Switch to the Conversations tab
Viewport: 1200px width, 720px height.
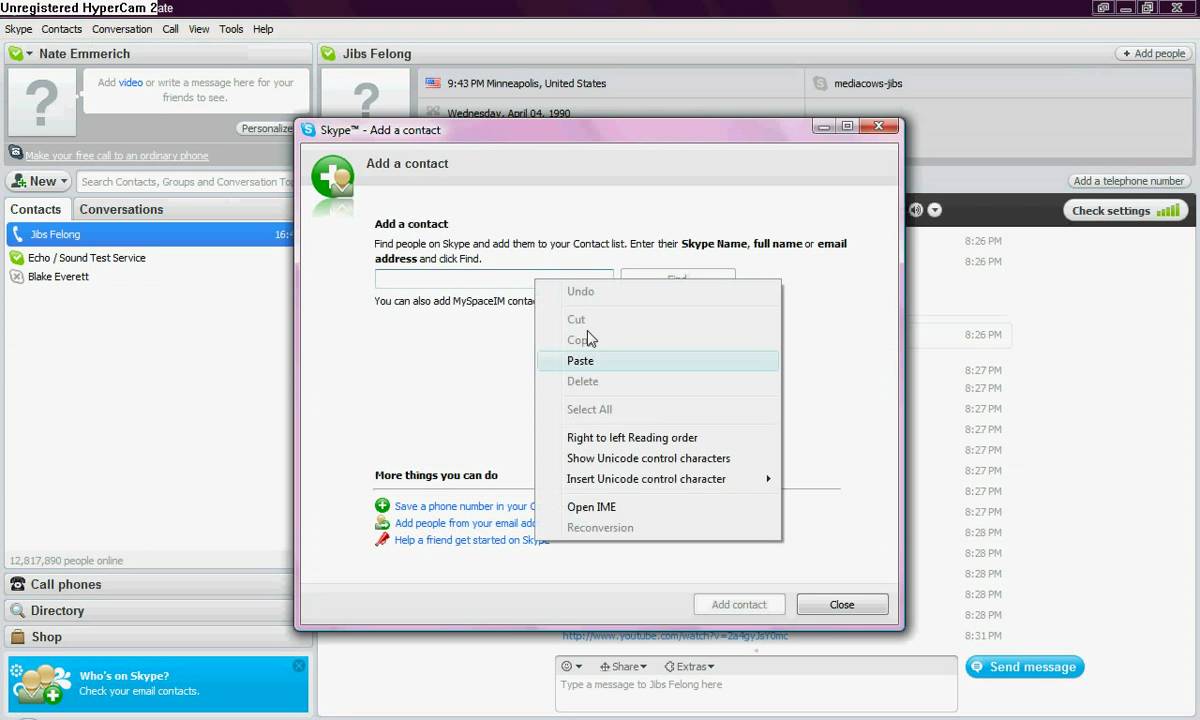click(121, 209)
